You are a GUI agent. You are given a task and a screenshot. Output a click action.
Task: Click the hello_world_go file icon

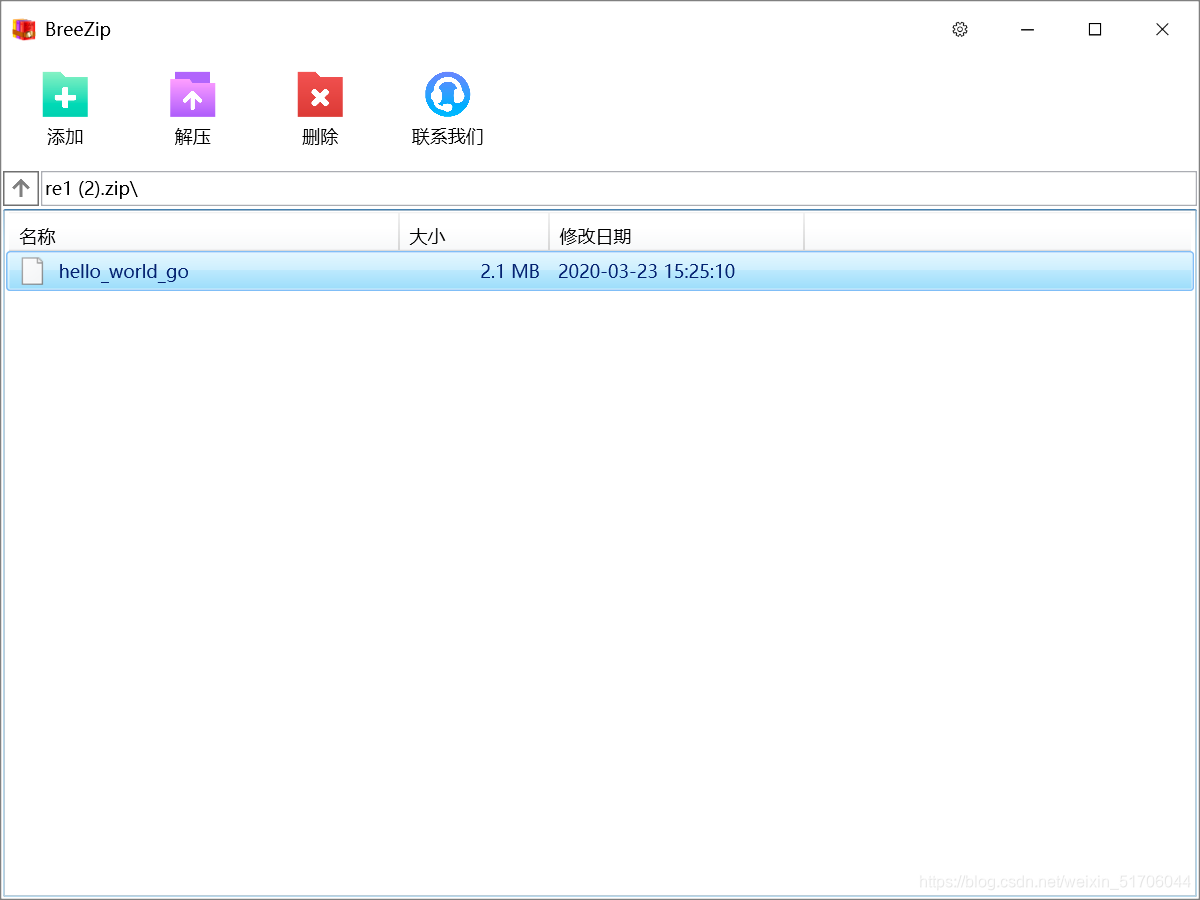31,271
